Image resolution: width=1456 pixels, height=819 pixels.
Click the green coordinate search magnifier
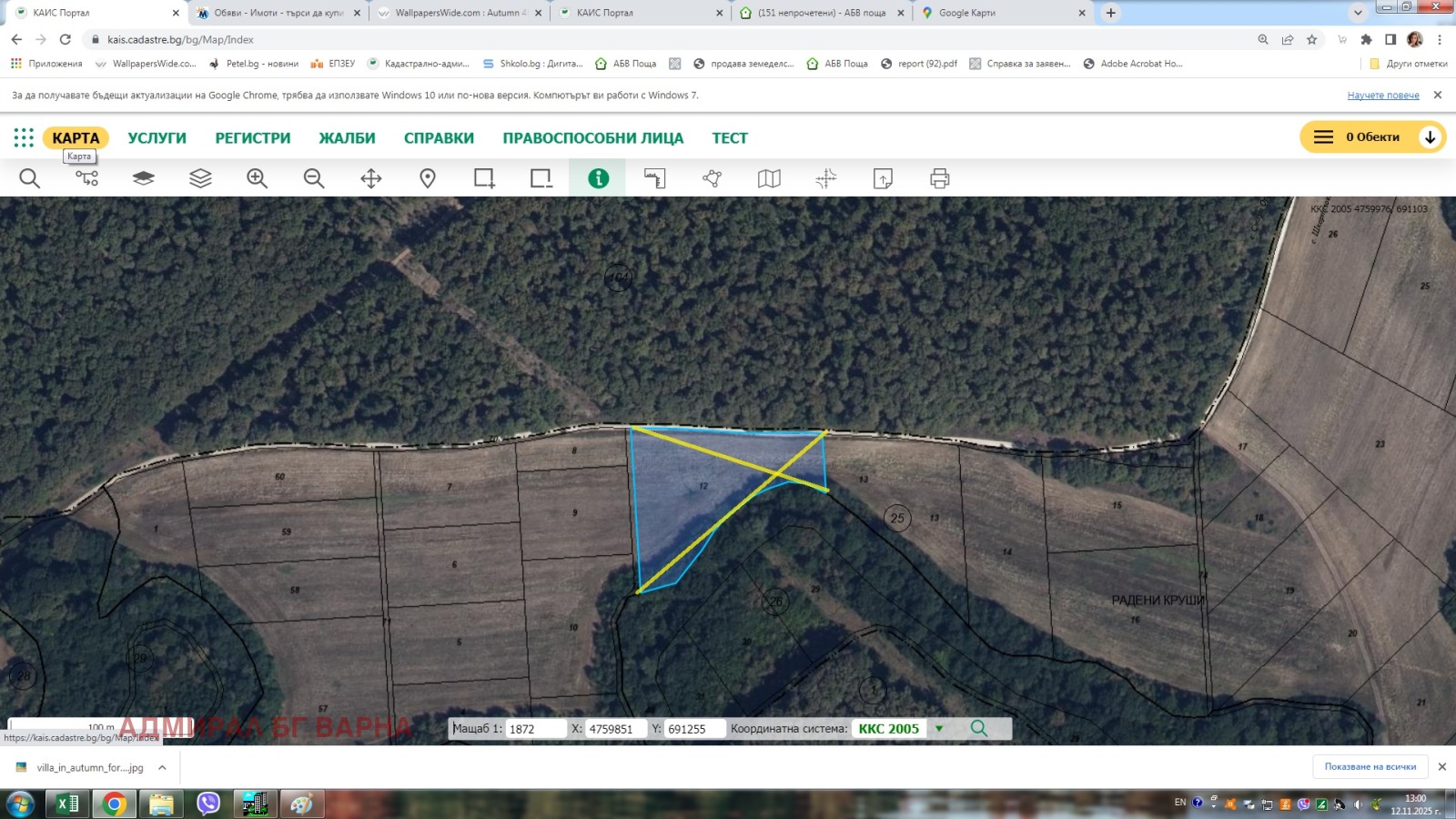pyautogui.click(x=979, y=728)
